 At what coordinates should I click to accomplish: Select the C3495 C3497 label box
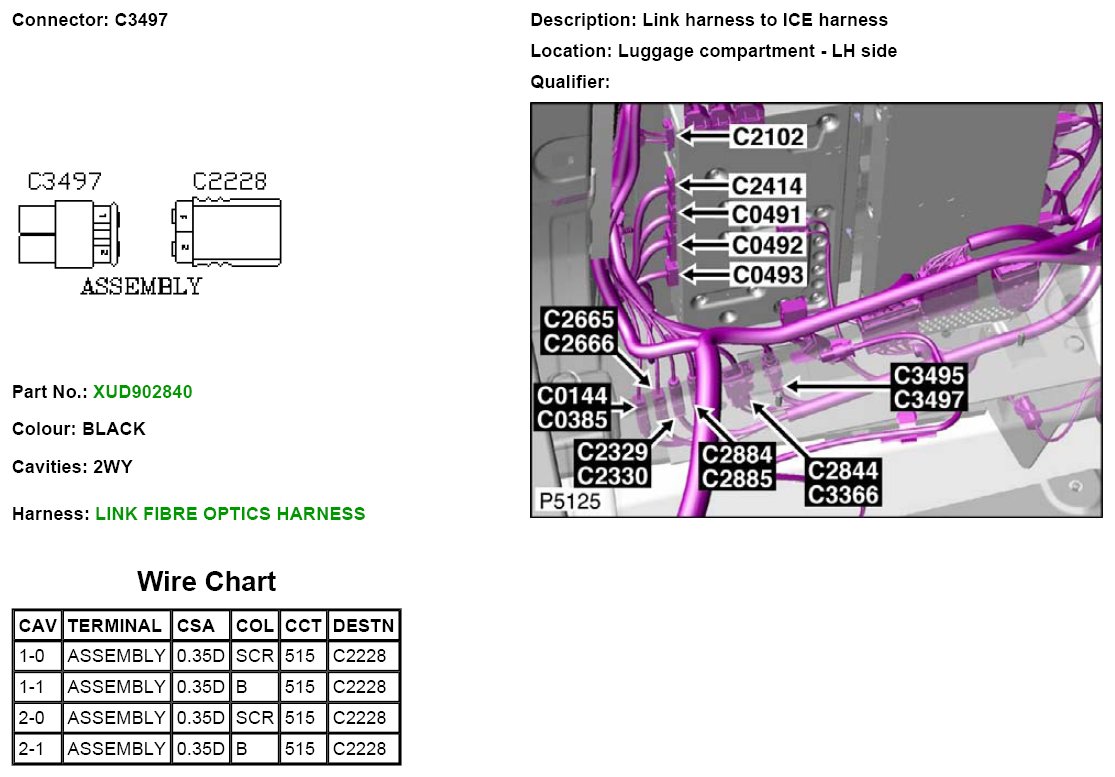click(929, 388)
